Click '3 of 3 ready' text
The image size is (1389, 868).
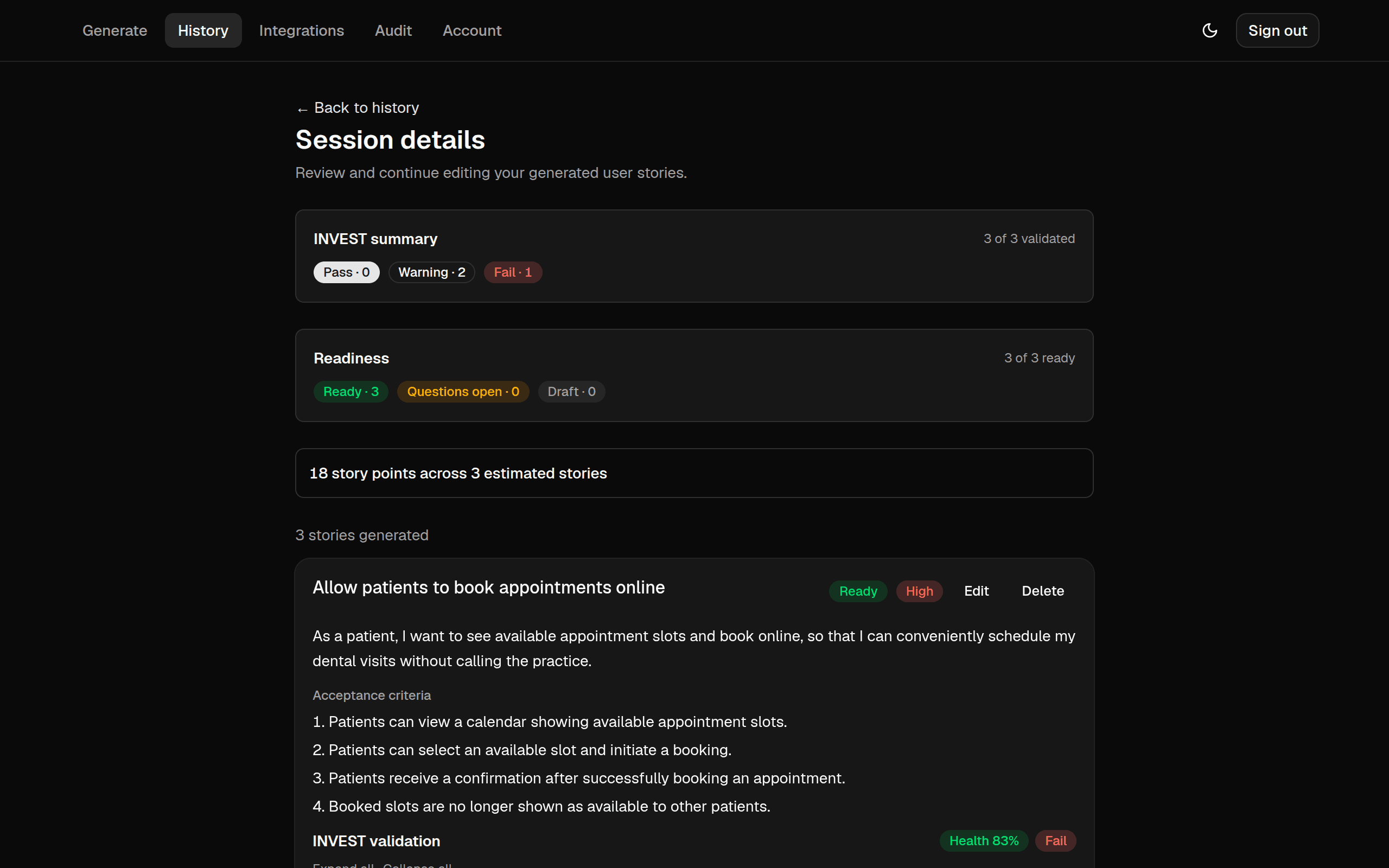coord(1039,358)
